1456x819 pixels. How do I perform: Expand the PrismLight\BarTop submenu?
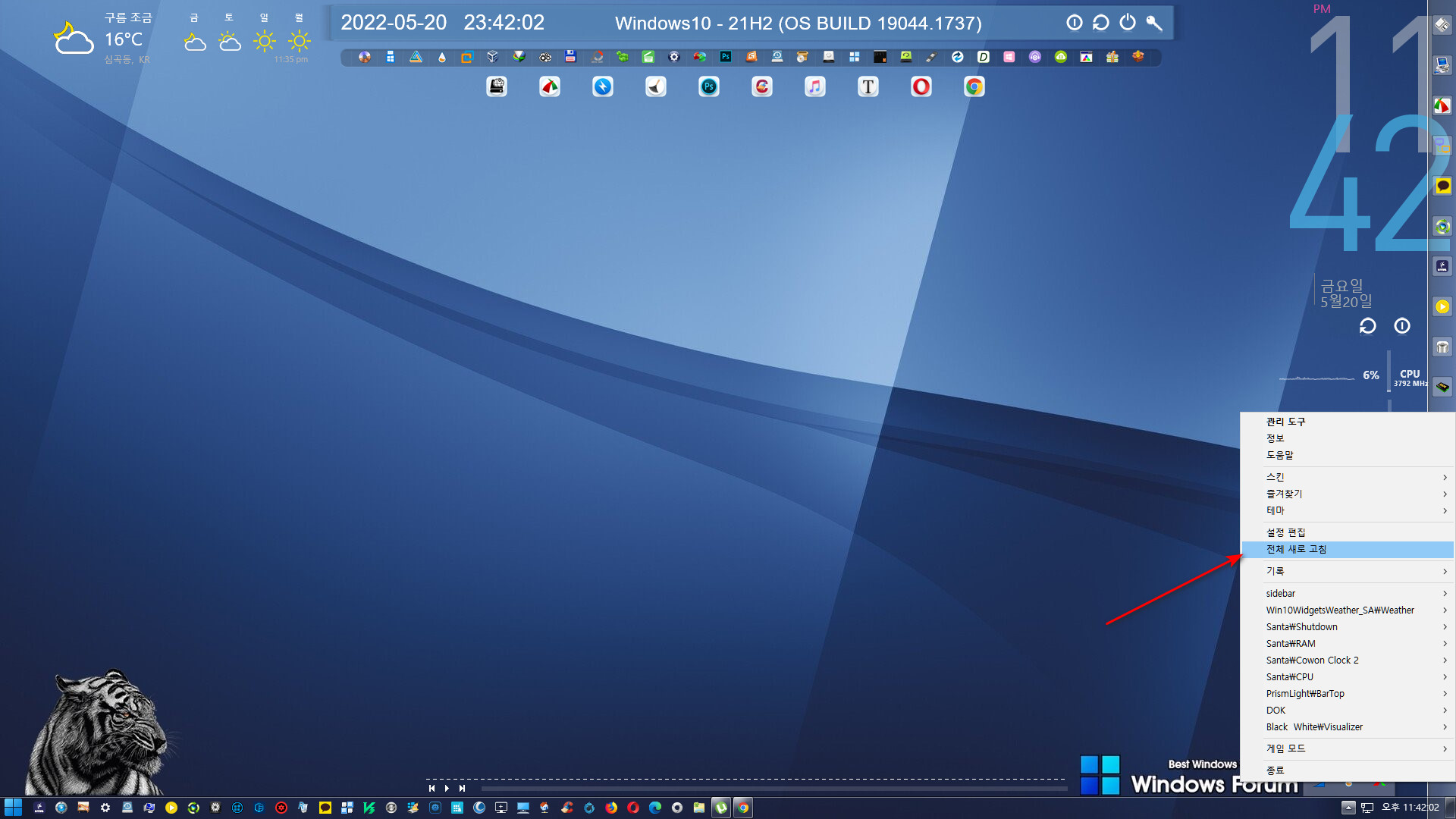point(1348,694)
